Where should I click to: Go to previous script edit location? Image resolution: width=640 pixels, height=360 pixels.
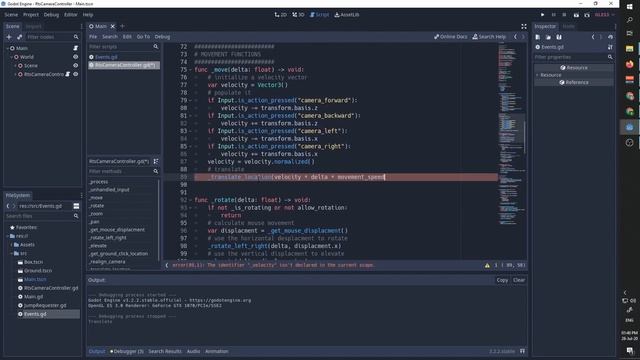(515, 37)
